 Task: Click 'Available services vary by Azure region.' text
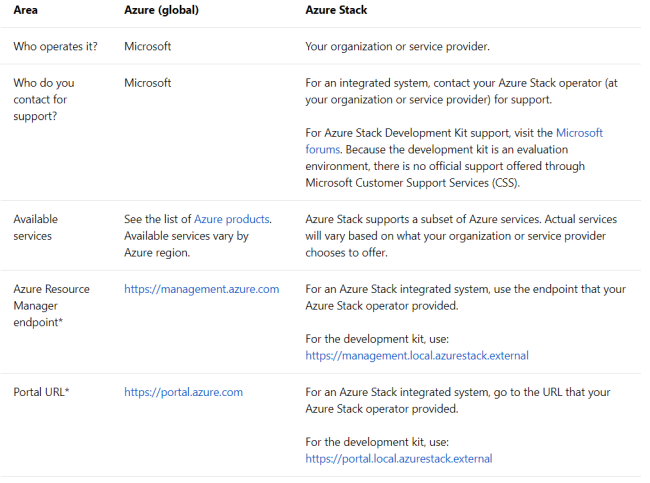tap(186, 244)
